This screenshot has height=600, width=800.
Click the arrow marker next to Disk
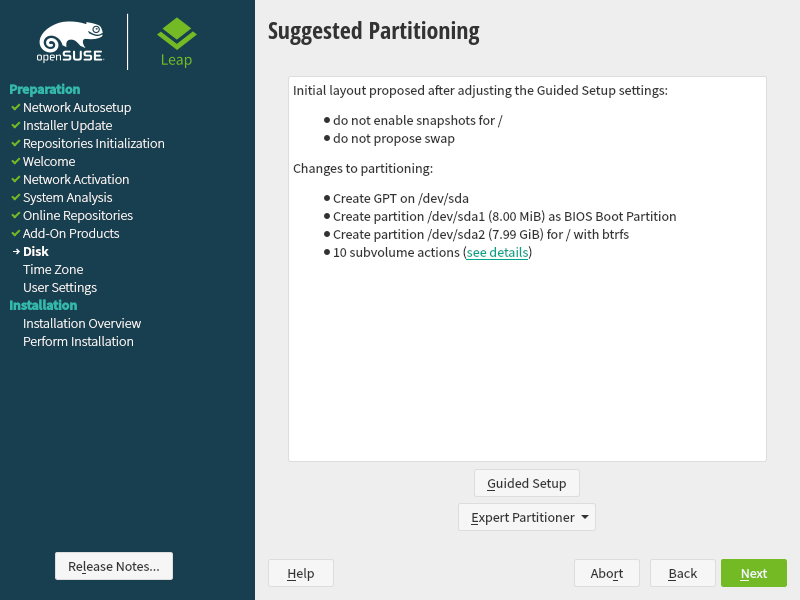[x=15, y=251]
